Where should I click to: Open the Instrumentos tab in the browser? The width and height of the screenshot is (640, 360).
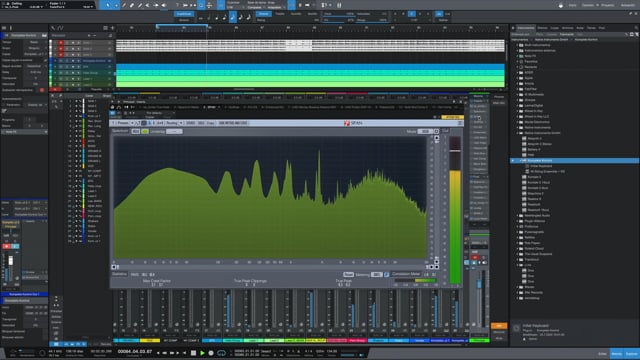tap(526, 28)
